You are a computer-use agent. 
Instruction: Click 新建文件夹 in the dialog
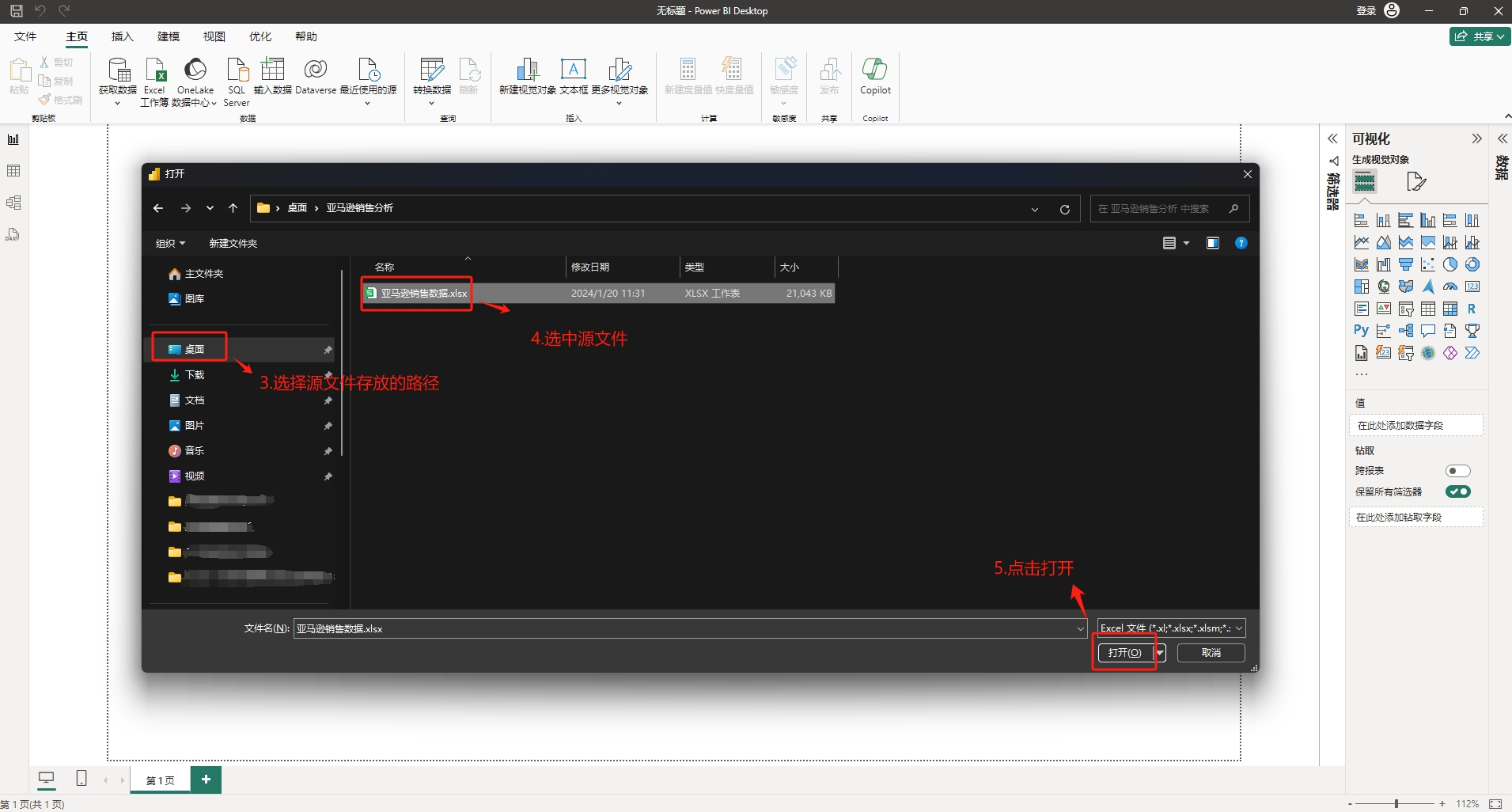click(x=233, y=243)
